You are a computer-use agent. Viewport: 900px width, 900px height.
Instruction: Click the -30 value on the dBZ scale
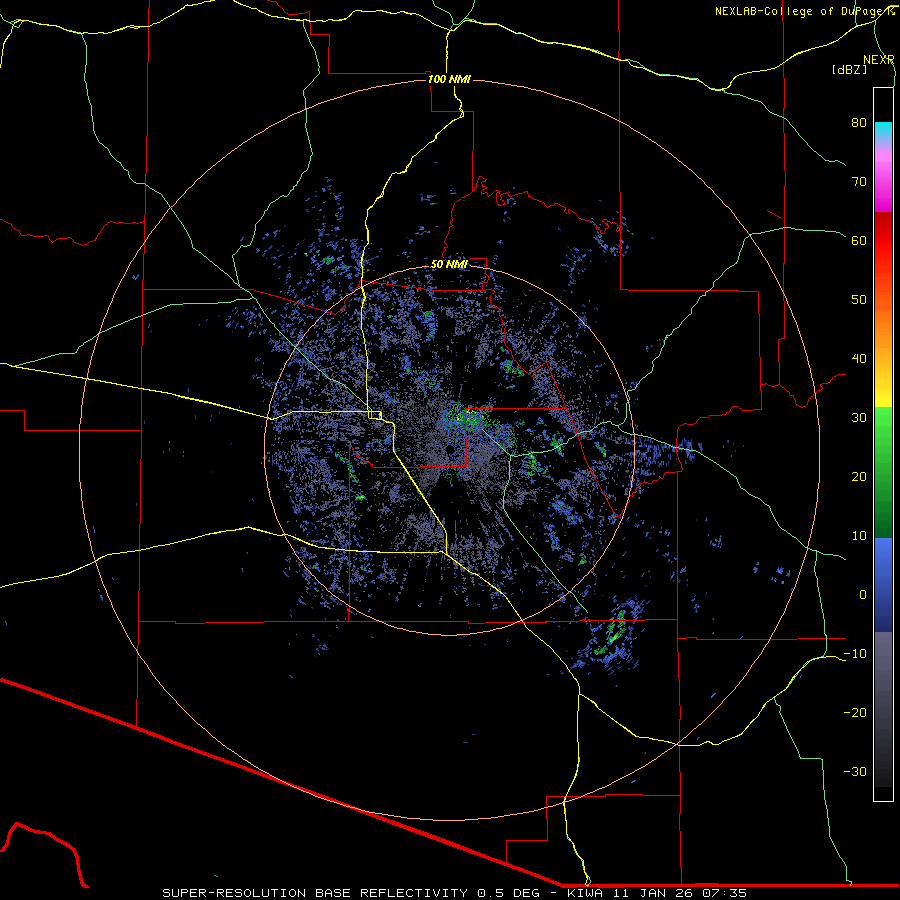(x=855, y=771)
